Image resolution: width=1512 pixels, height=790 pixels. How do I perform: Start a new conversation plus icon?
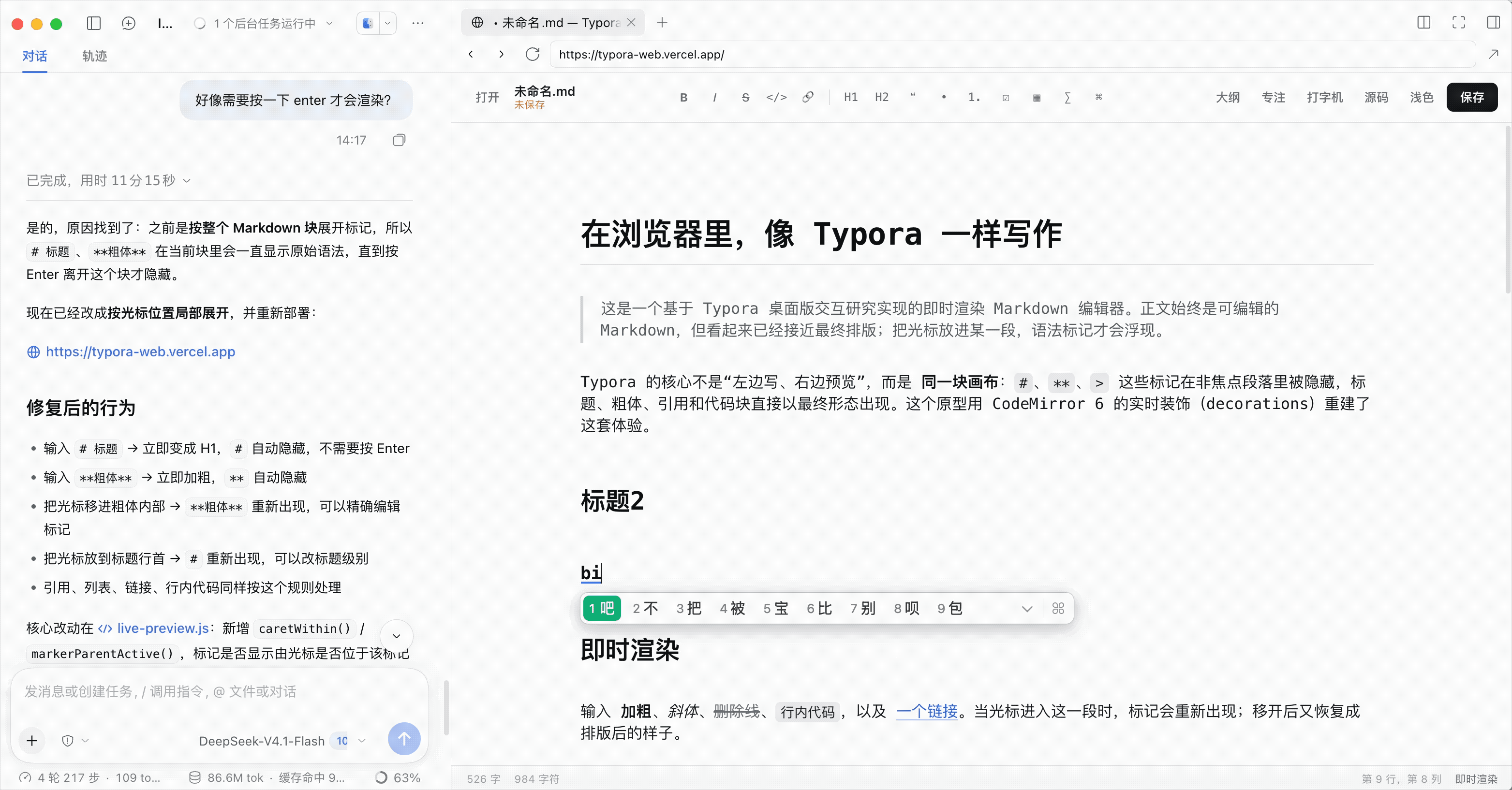(x=129, y=24)
